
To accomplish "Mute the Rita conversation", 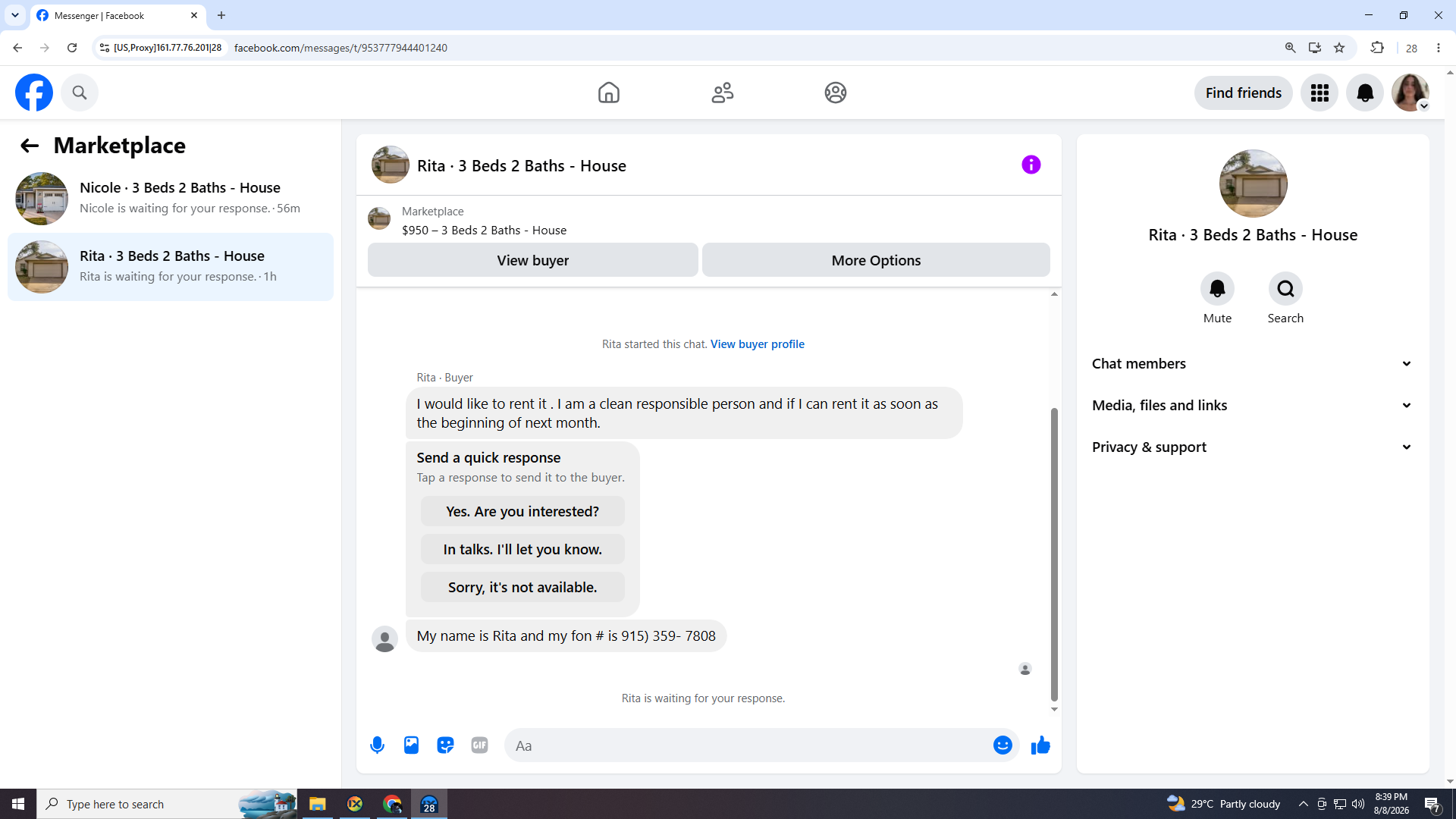I will pos(1217,289).
